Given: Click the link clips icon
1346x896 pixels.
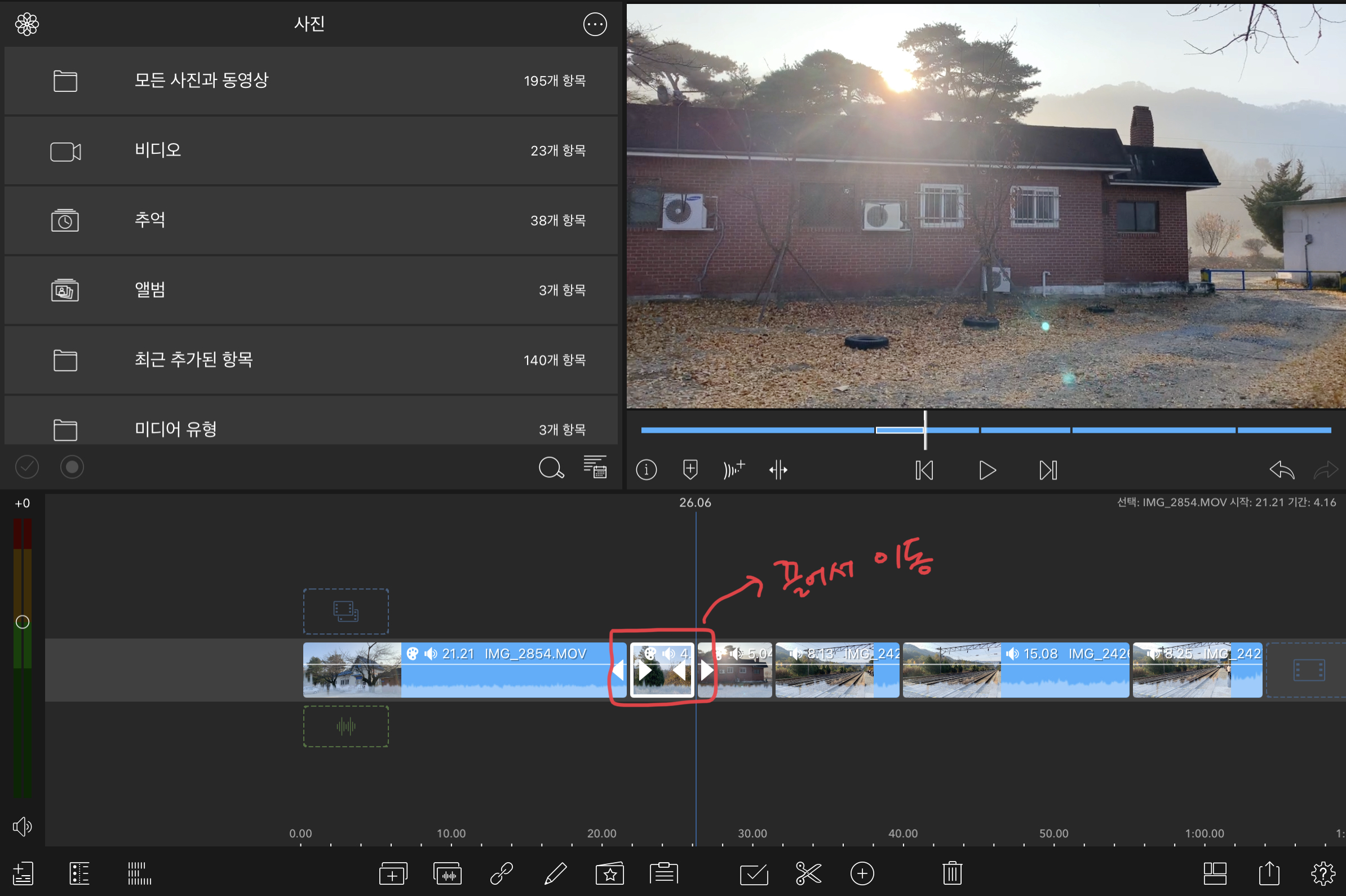Looking at the screenshot, I should (x=501, y=873).
